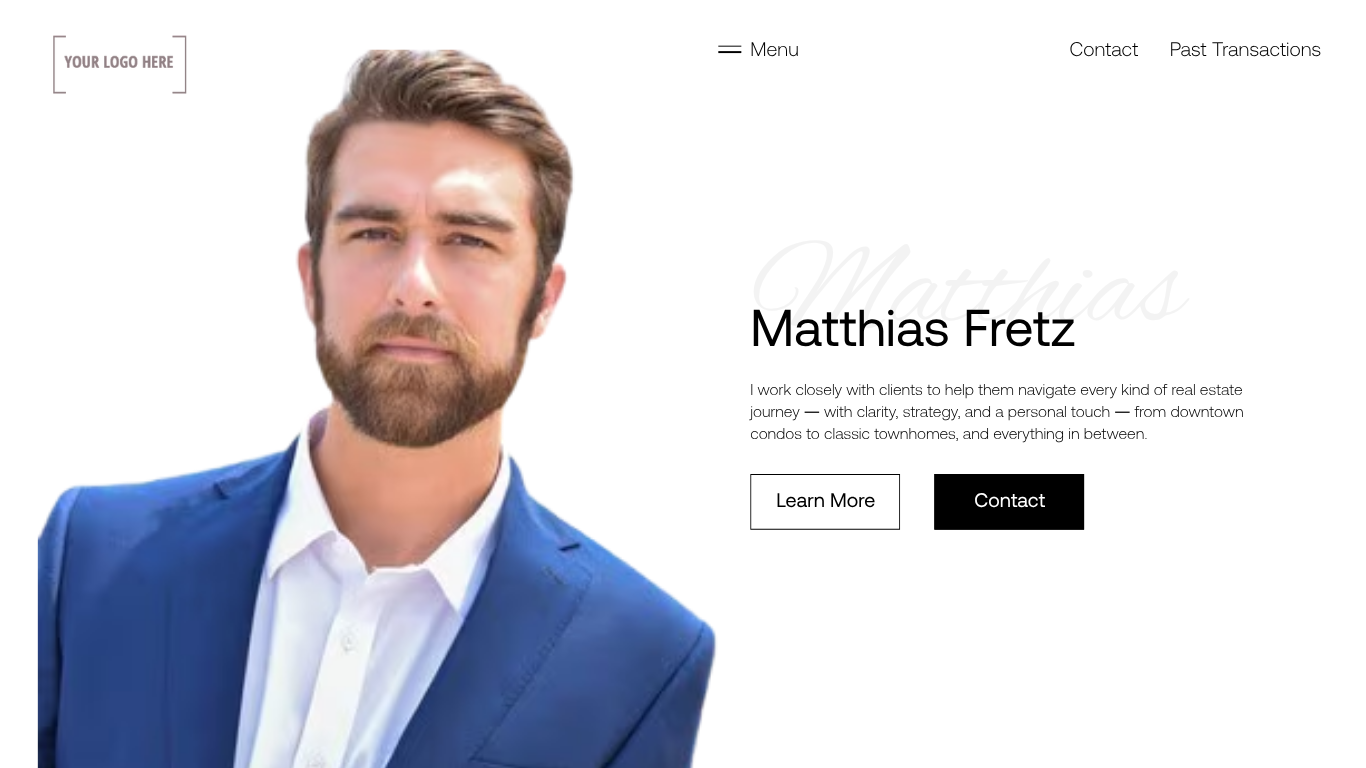The image size is (1366, 768).
Task: Click the "YOUR LOGO HERE" placeholder logo
Action: (x=120, y=64)
